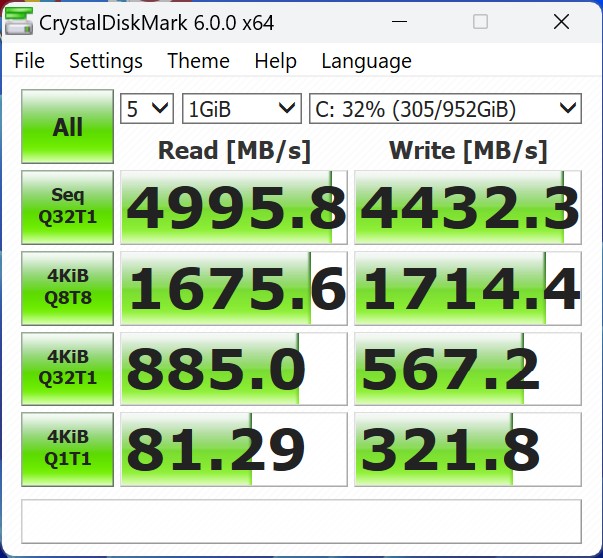The width and height of the screenshot is (603, 558).
Task: Open the Language menu
Action: (366, 61)
